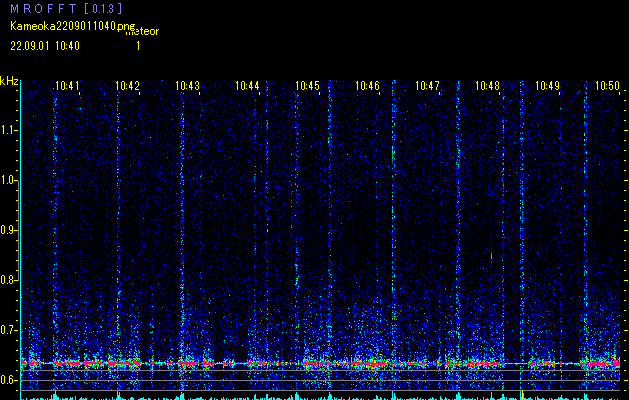
Task: Click the 0.7 kHz frequency axis label
Action: click(x=9, y=330)
